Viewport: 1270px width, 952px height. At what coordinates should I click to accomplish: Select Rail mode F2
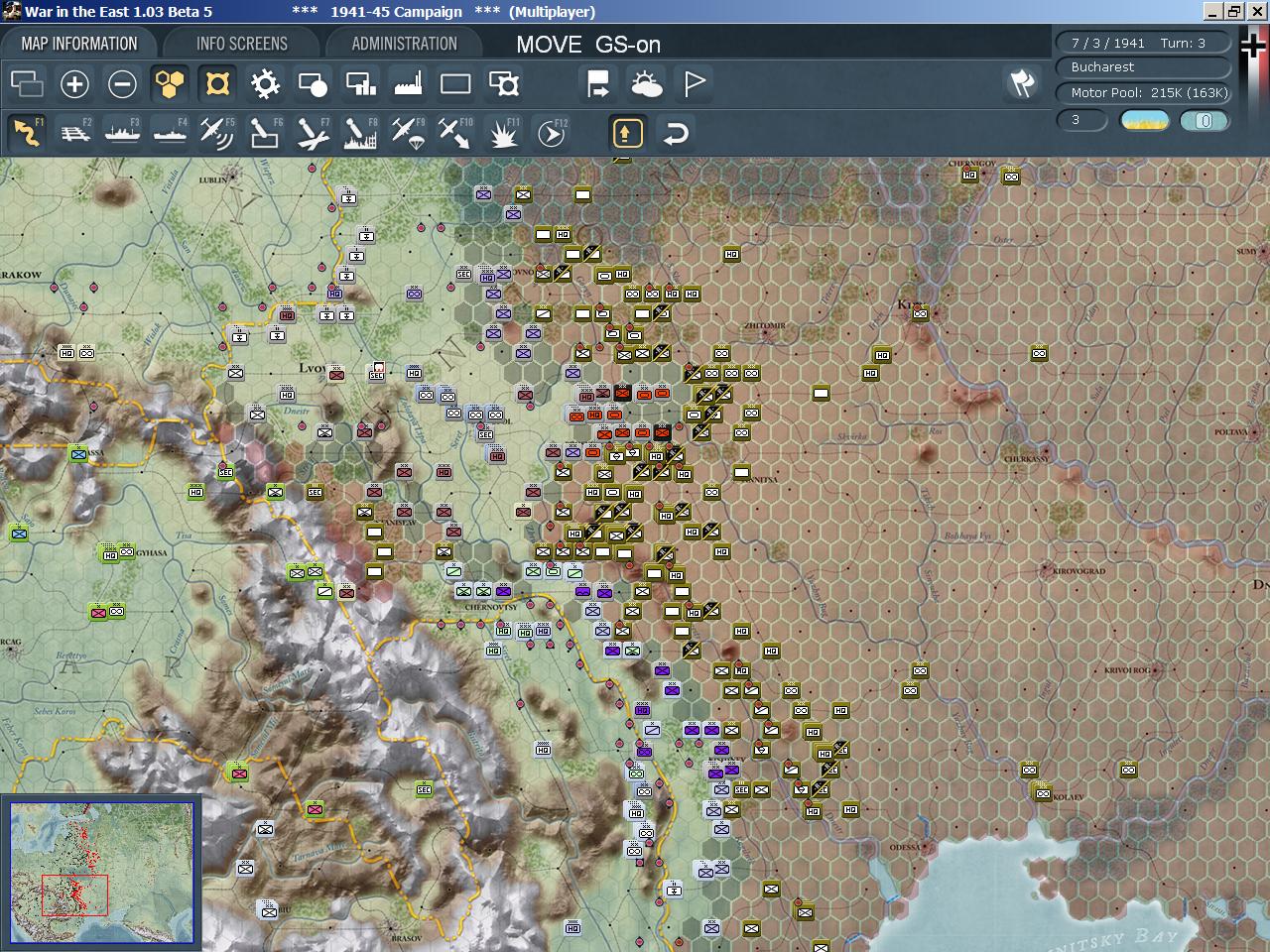[74, 133]
